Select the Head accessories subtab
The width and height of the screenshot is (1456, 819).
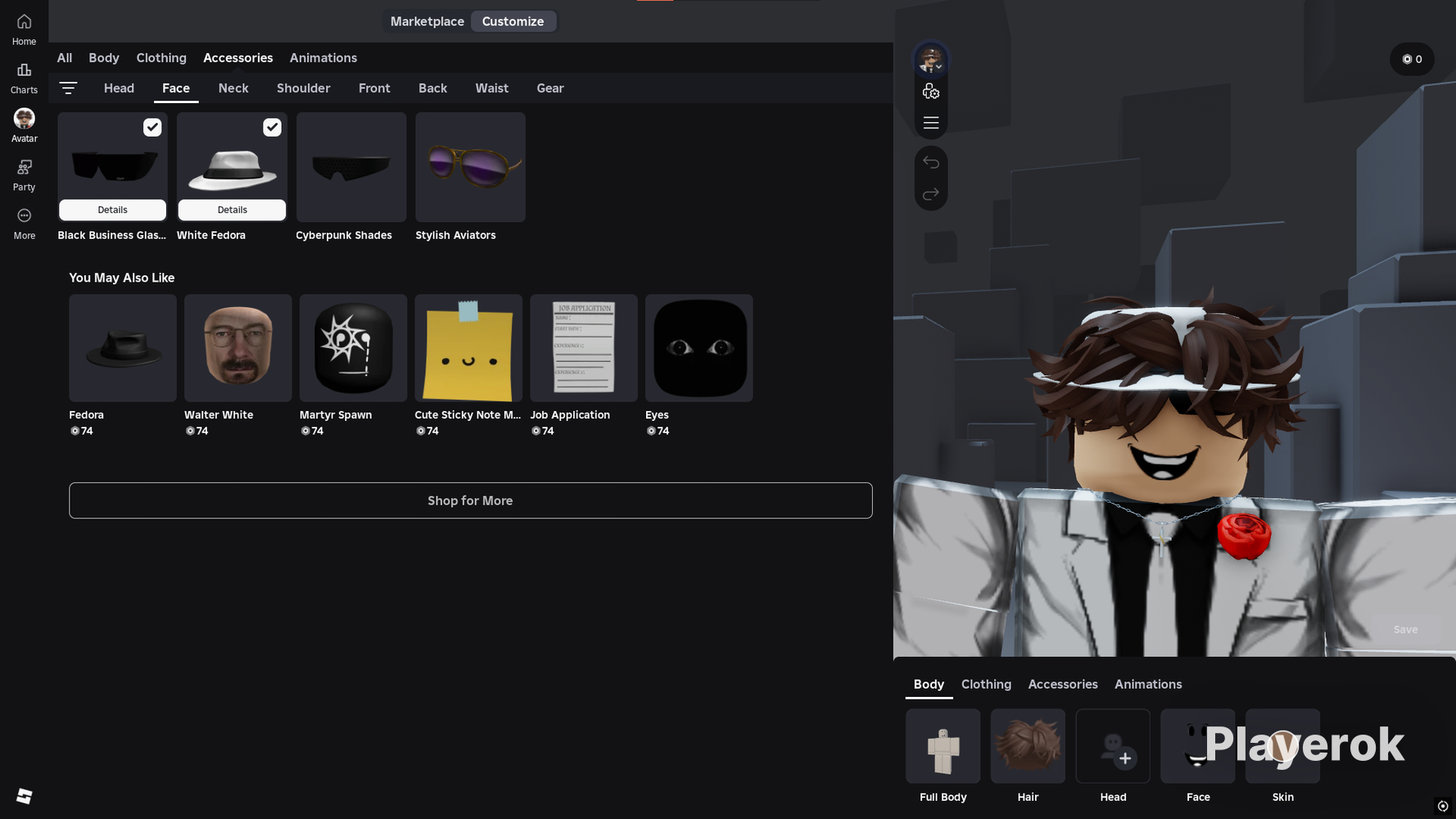119,88
